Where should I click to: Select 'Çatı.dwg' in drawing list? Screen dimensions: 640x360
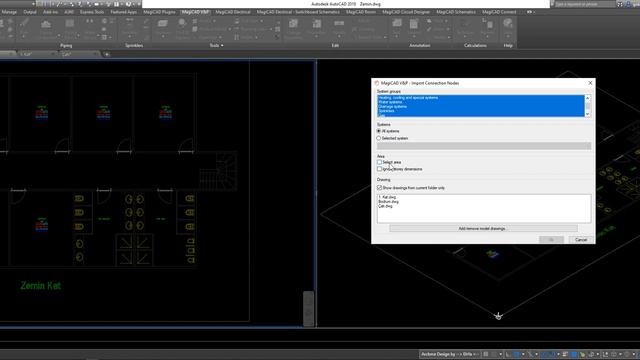[x=385, y=206]
